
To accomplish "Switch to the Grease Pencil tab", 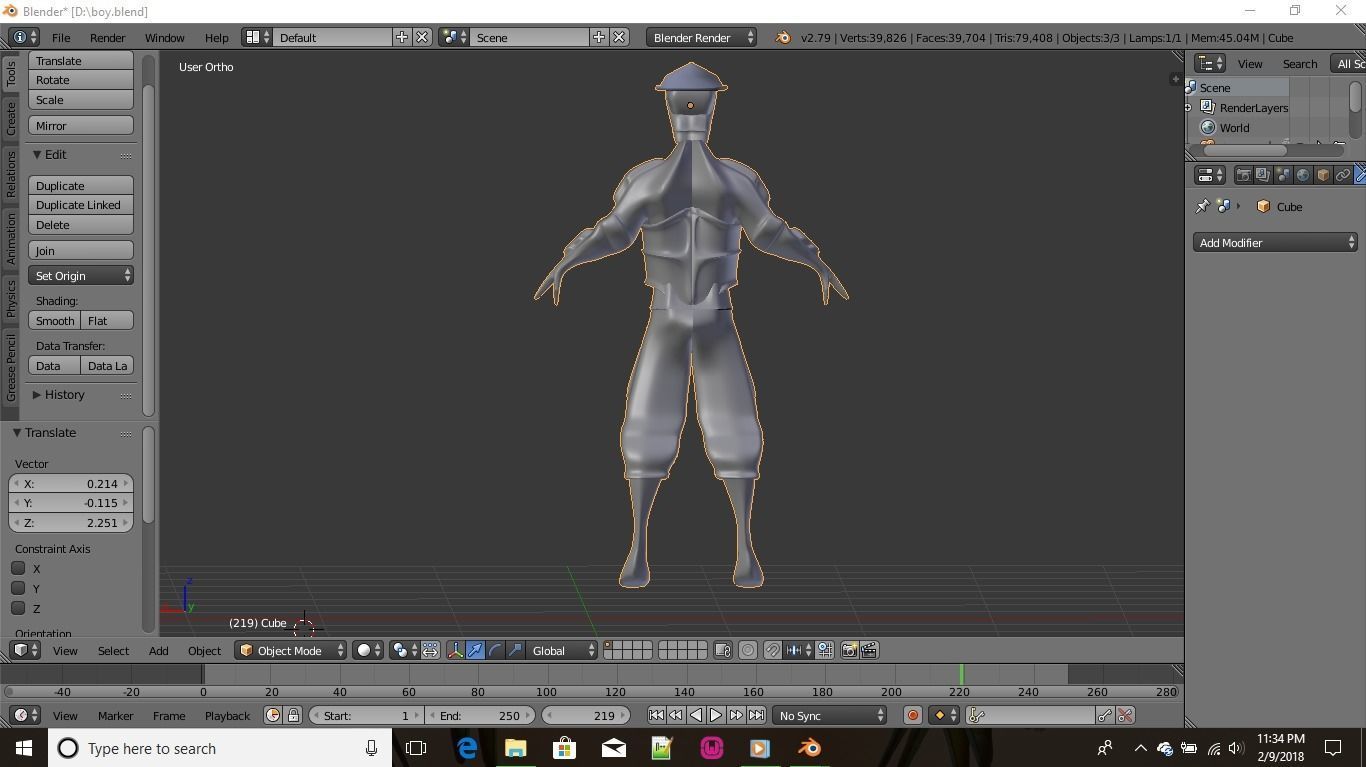I will point(10,368).
